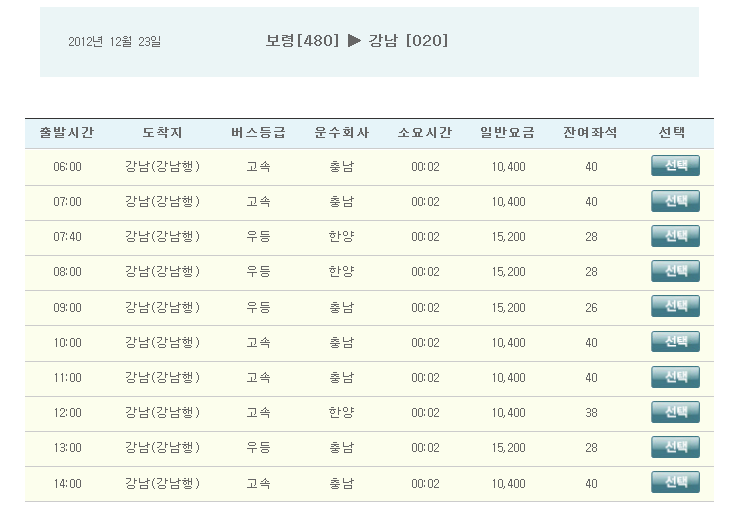Click 우등 grade in the 07:40 row

[258, 237]
